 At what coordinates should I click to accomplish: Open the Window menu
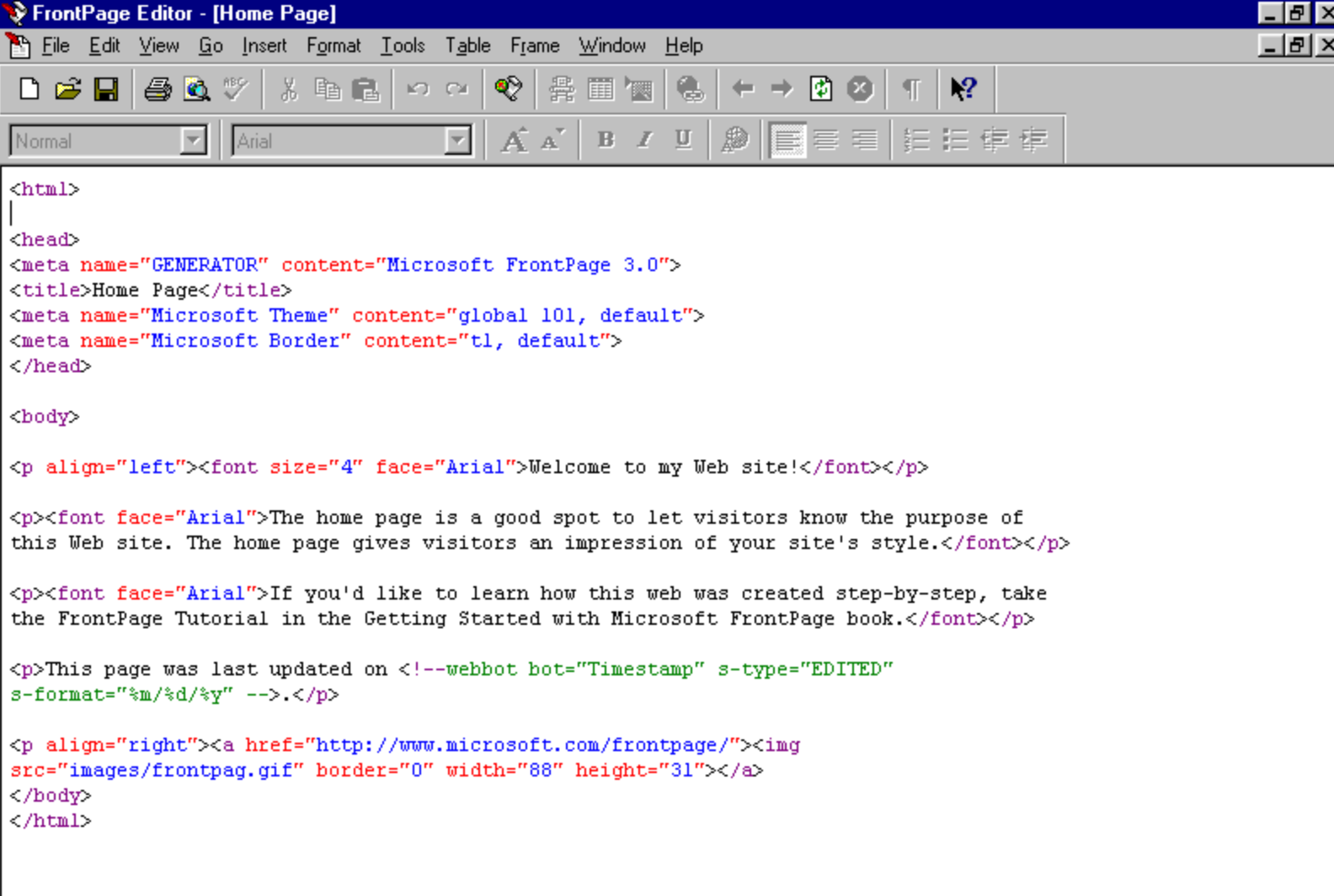tap(612, 45)
